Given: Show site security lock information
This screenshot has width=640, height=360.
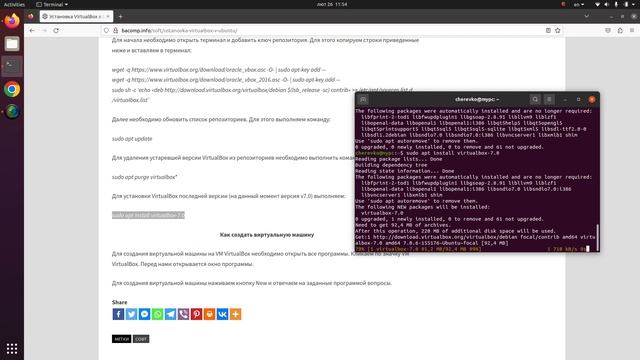Looking at the screenshot, I should point(116,31).
